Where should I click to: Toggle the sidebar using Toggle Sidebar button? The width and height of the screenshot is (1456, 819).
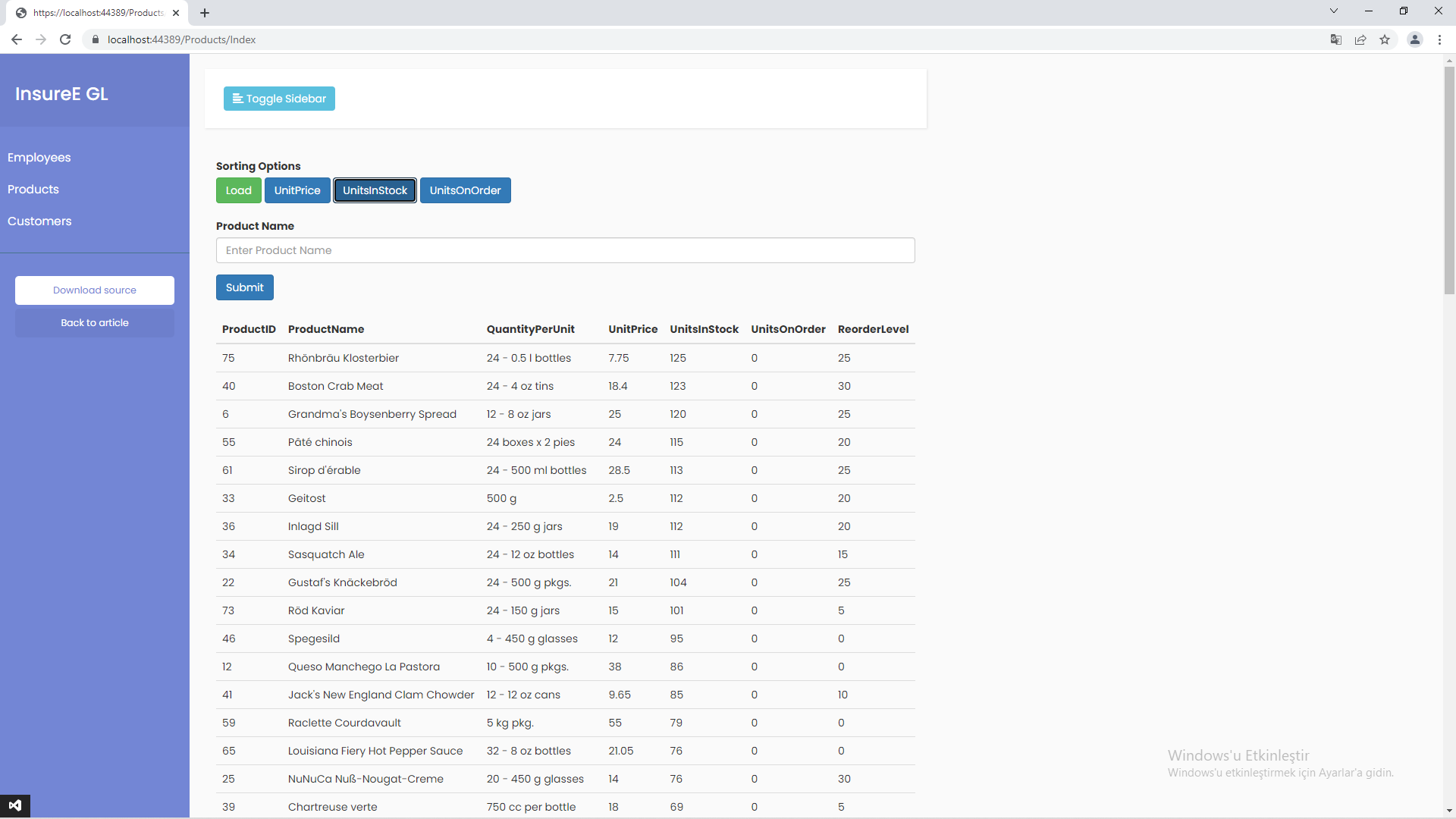pos(279,99)
